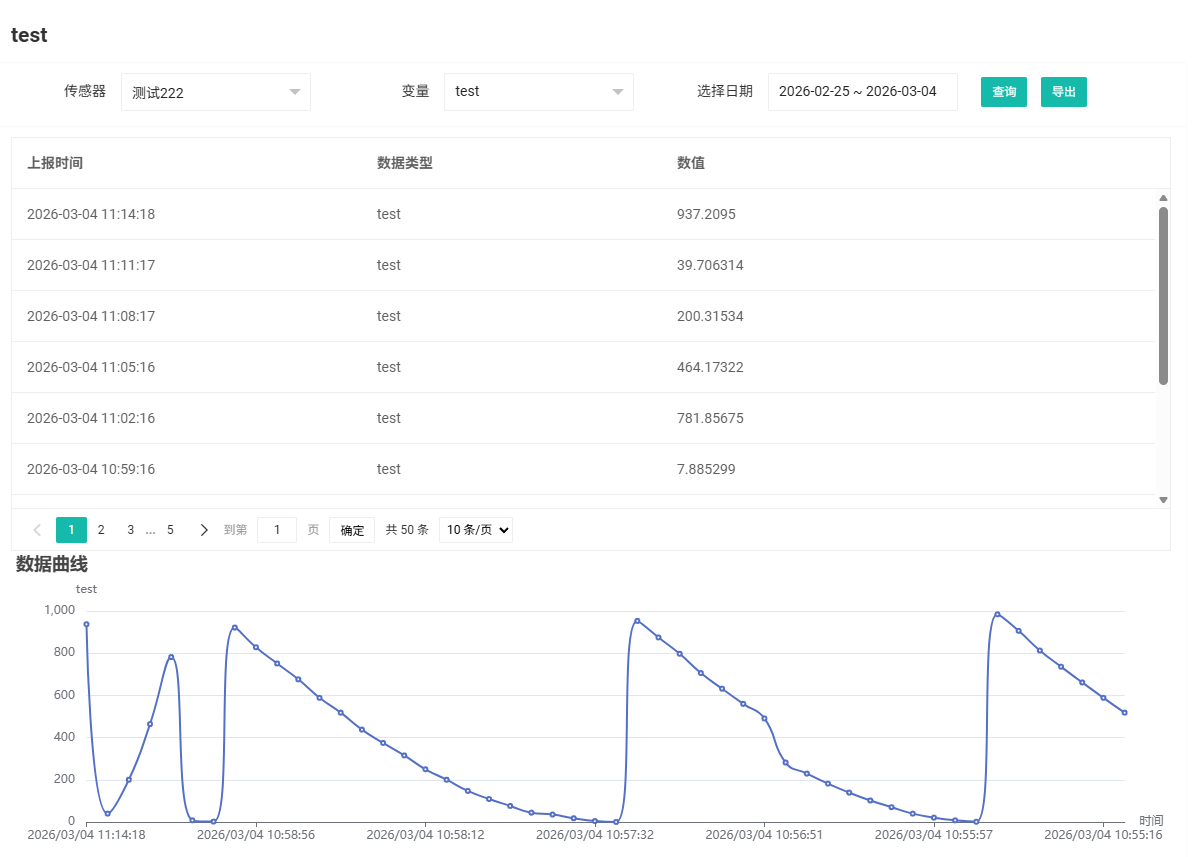Click the 导出 export button
This screenshot has width=1195, height=857.
coord(1063,92)
